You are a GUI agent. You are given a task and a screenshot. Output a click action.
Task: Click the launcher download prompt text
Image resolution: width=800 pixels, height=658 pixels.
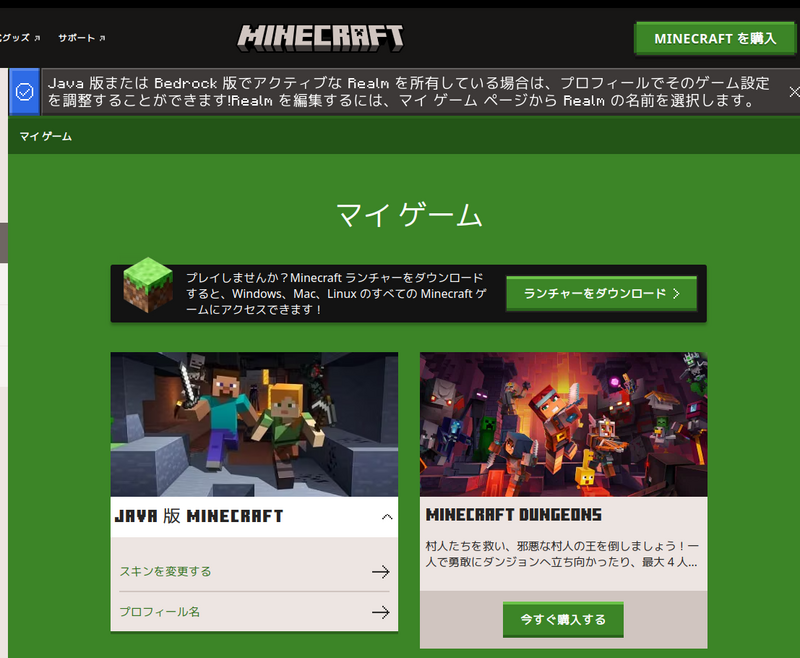[x=336, y=293]
